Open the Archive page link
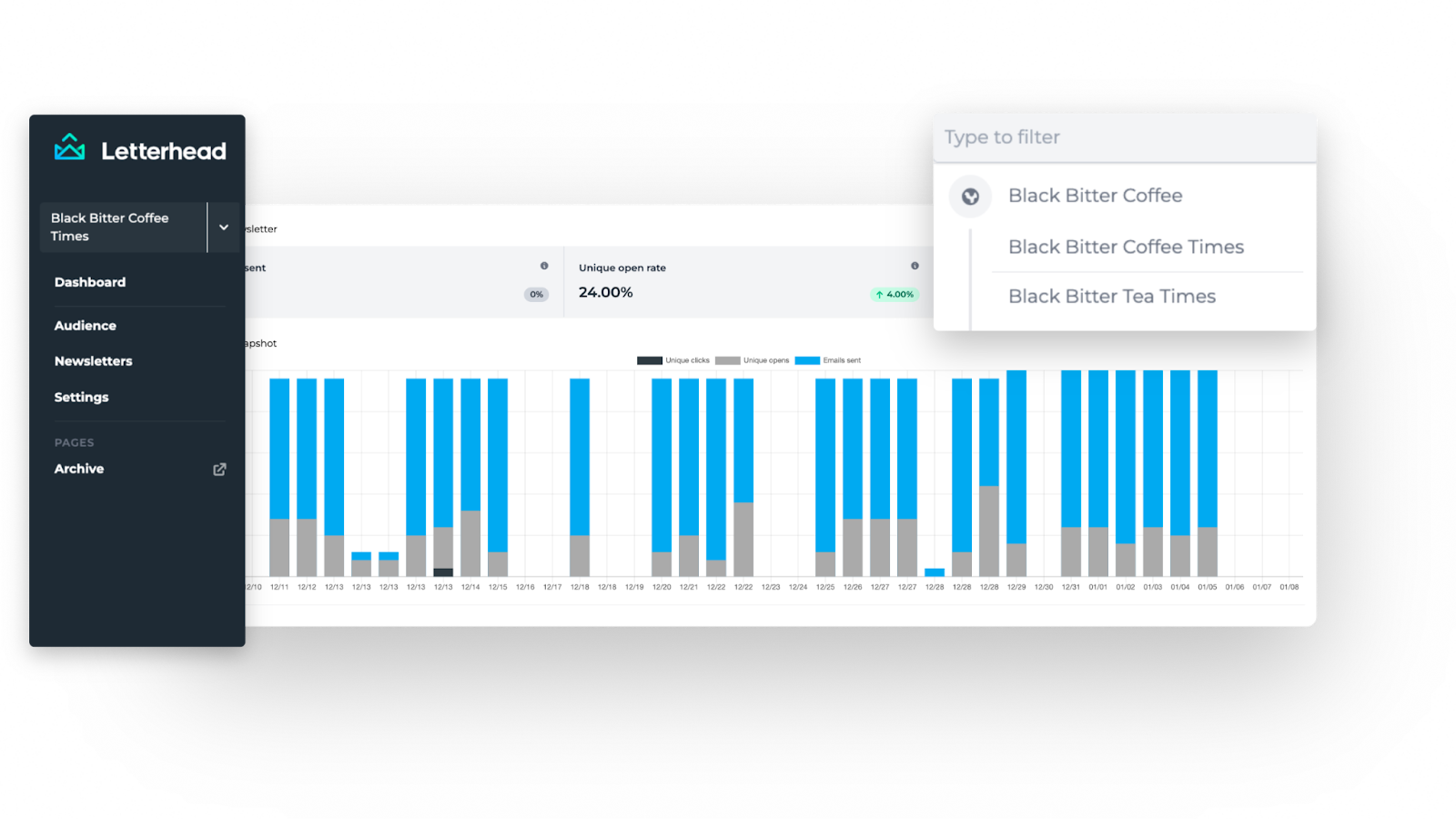The width and height of the screenshot is (1456, 819). (79, 469)
